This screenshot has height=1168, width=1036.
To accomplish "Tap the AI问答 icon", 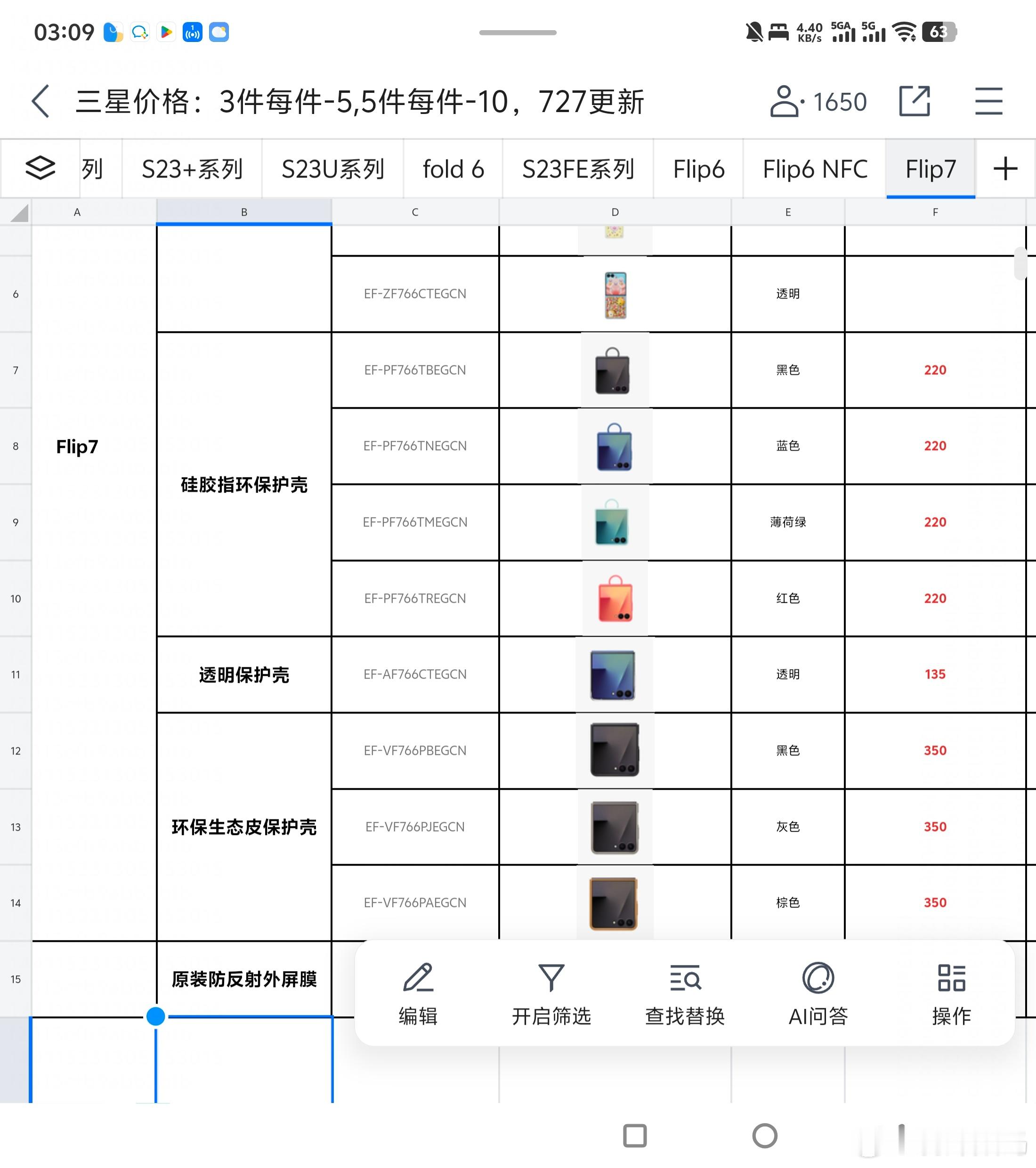I will 818,978.
